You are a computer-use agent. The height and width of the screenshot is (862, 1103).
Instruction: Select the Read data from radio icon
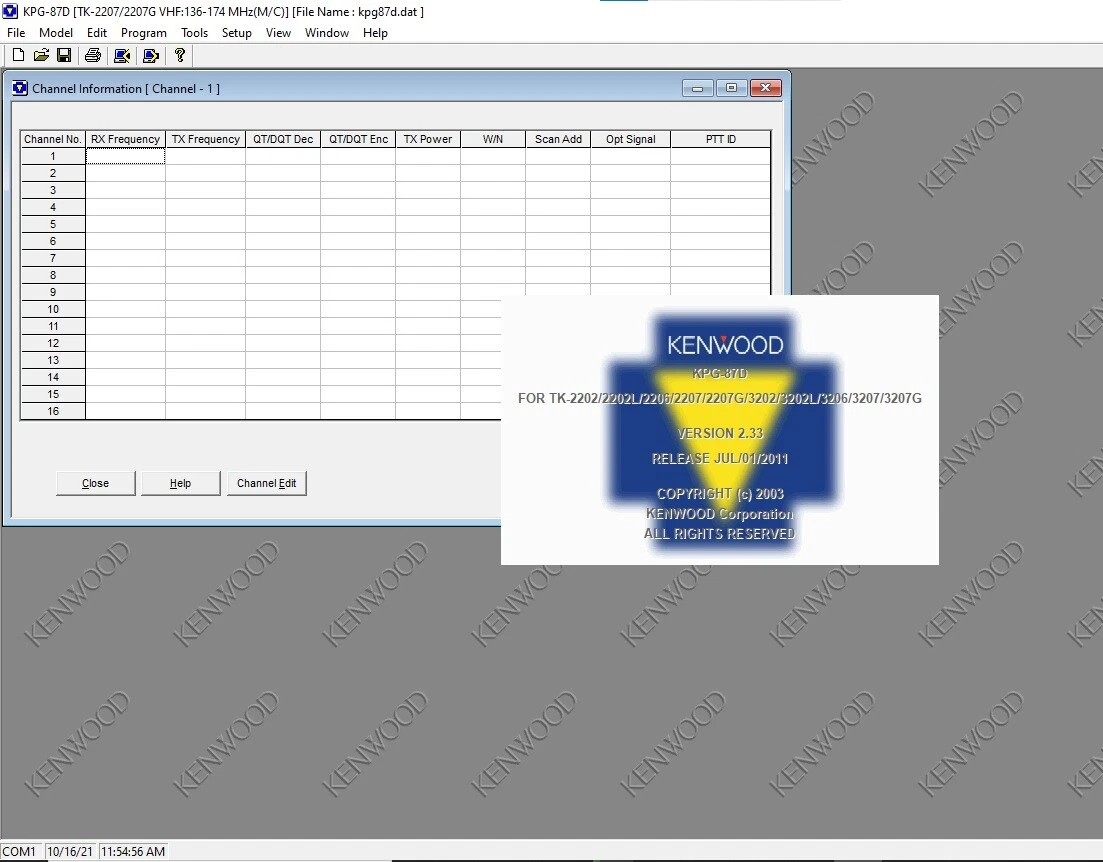(x=122, y=55)
